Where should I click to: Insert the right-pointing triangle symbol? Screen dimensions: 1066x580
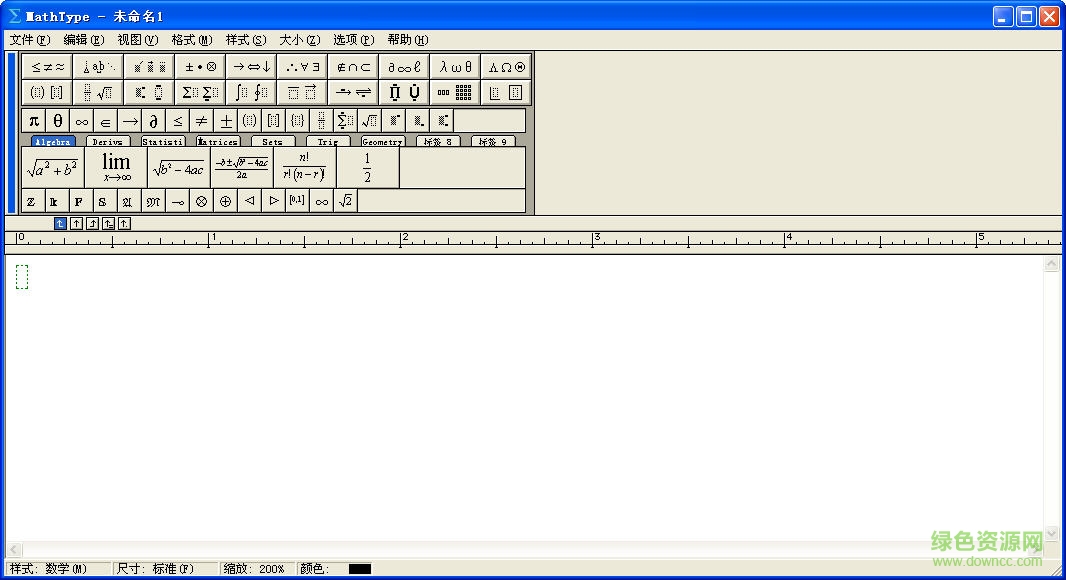pos(273,201)
